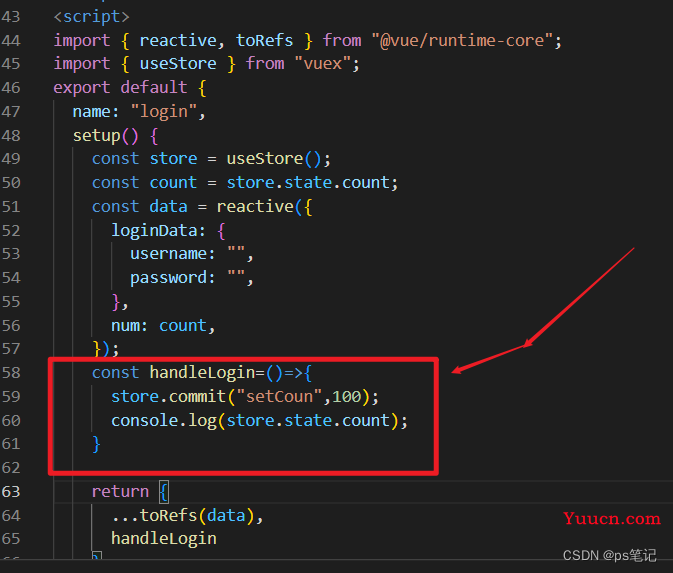Click line number 63 in the gutter

pyautogui.click(x=11, y=491)
